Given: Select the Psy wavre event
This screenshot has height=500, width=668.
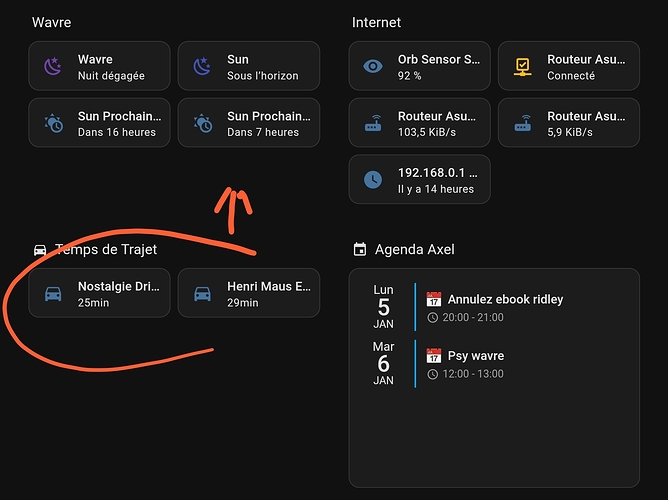Looking at the screenshot, I should (476, 356).
